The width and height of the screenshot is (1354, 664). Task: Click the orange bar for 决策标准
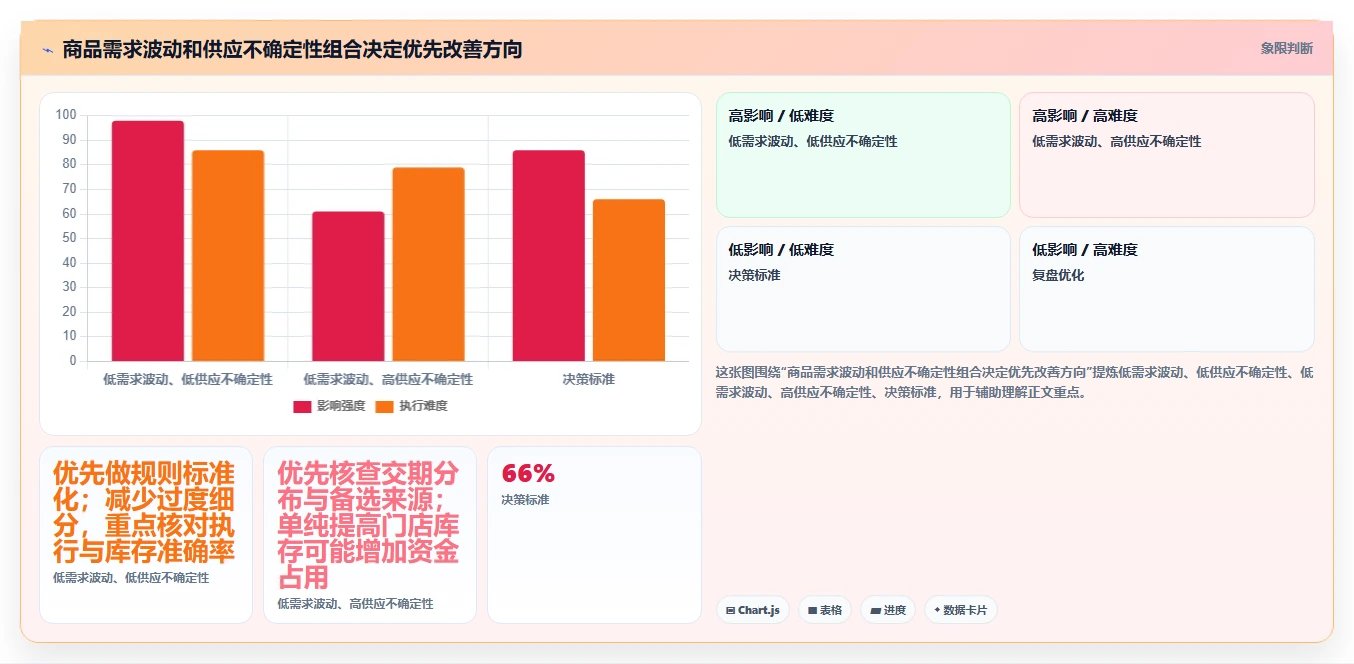[628, 280]
